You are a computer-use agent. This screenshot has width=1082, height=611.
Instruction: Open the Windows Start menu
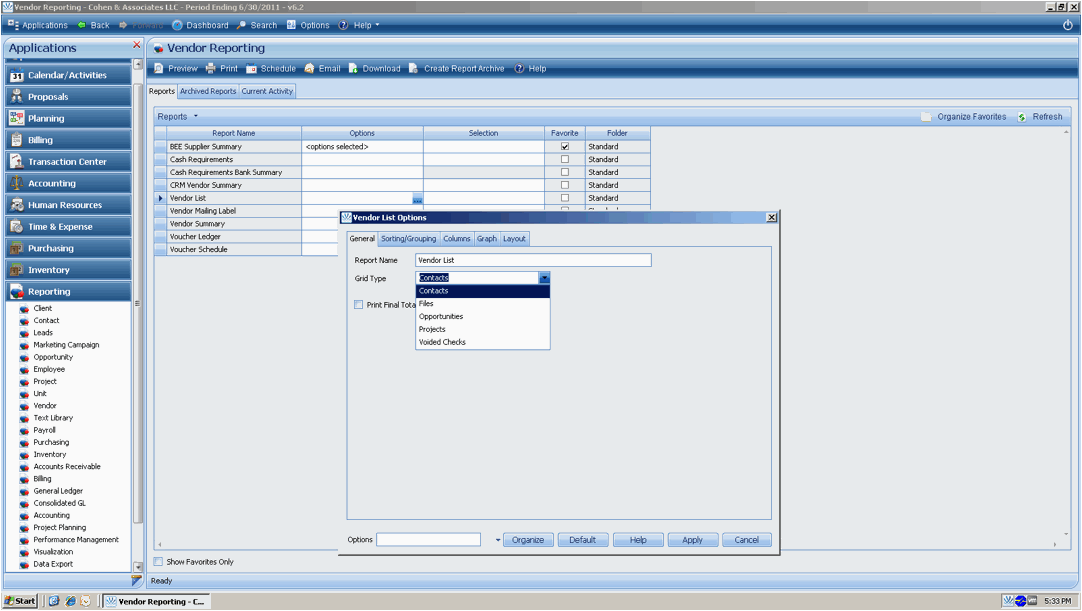tap(20, 601)
